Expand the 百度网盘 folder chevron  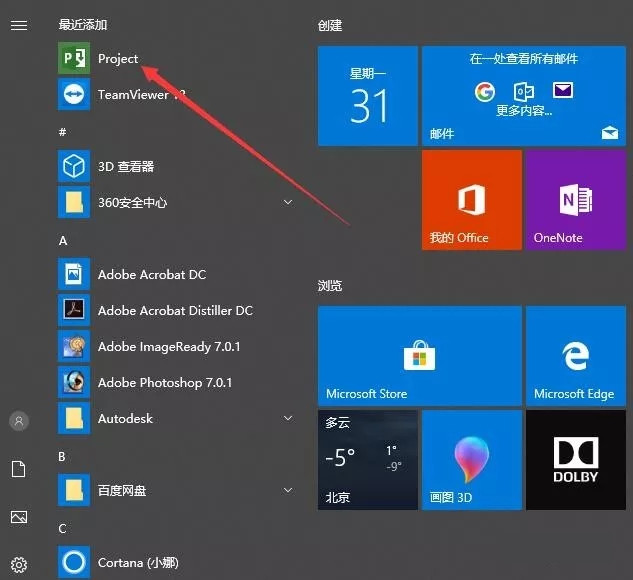(288, 490)
